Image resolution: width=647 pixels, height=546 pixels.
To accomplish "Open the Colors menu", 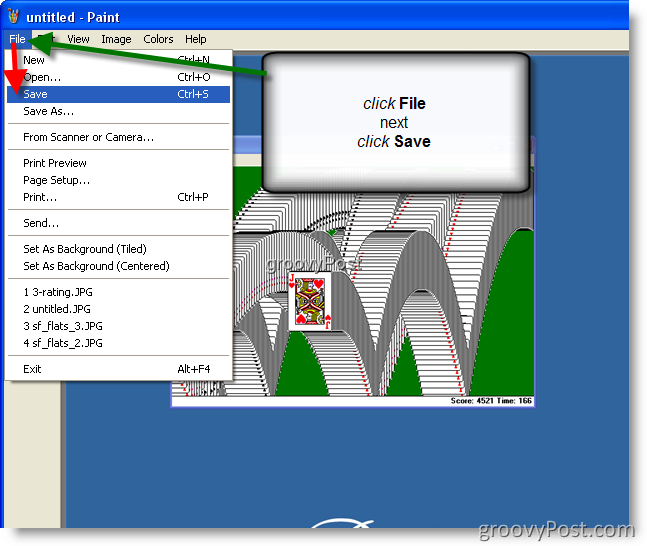I will tap(158, 39).
